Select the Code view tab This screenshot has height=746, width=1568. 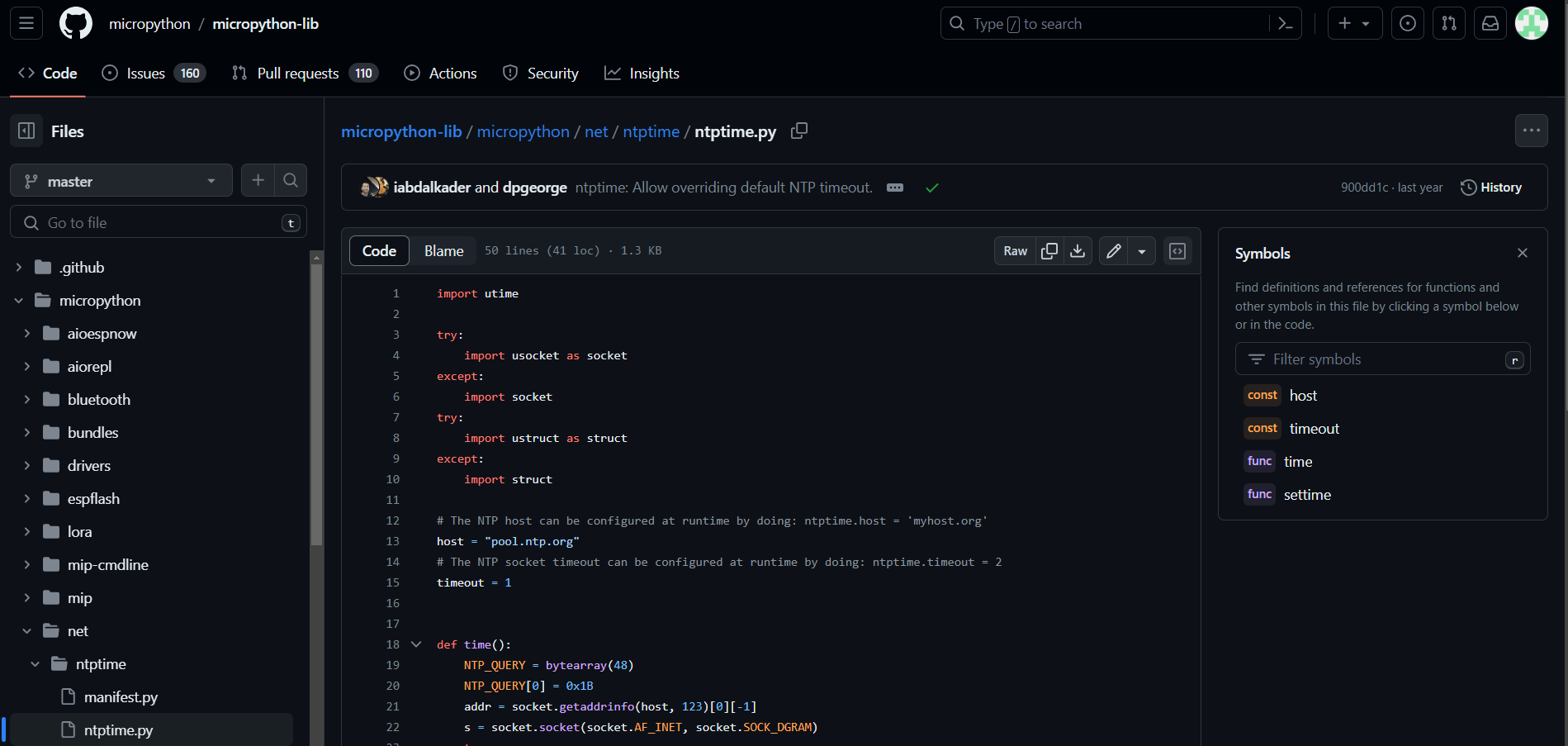coord(380,251)
